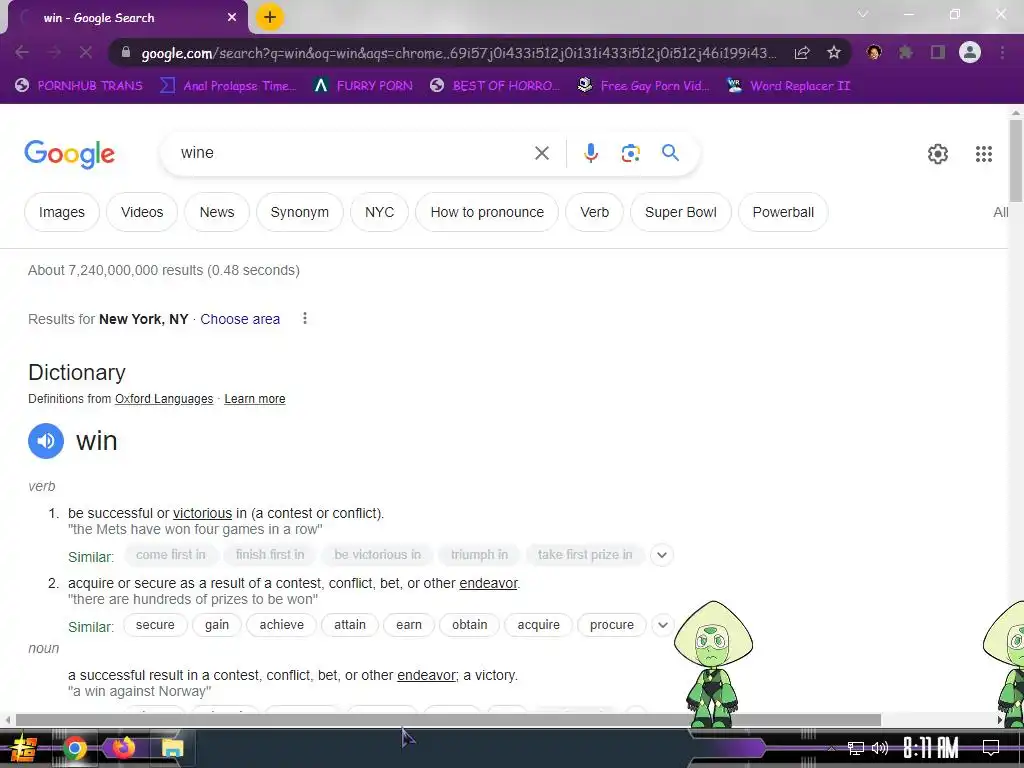Open the Google apps grid
The image size is (1024, 768).
pos(984,154)
